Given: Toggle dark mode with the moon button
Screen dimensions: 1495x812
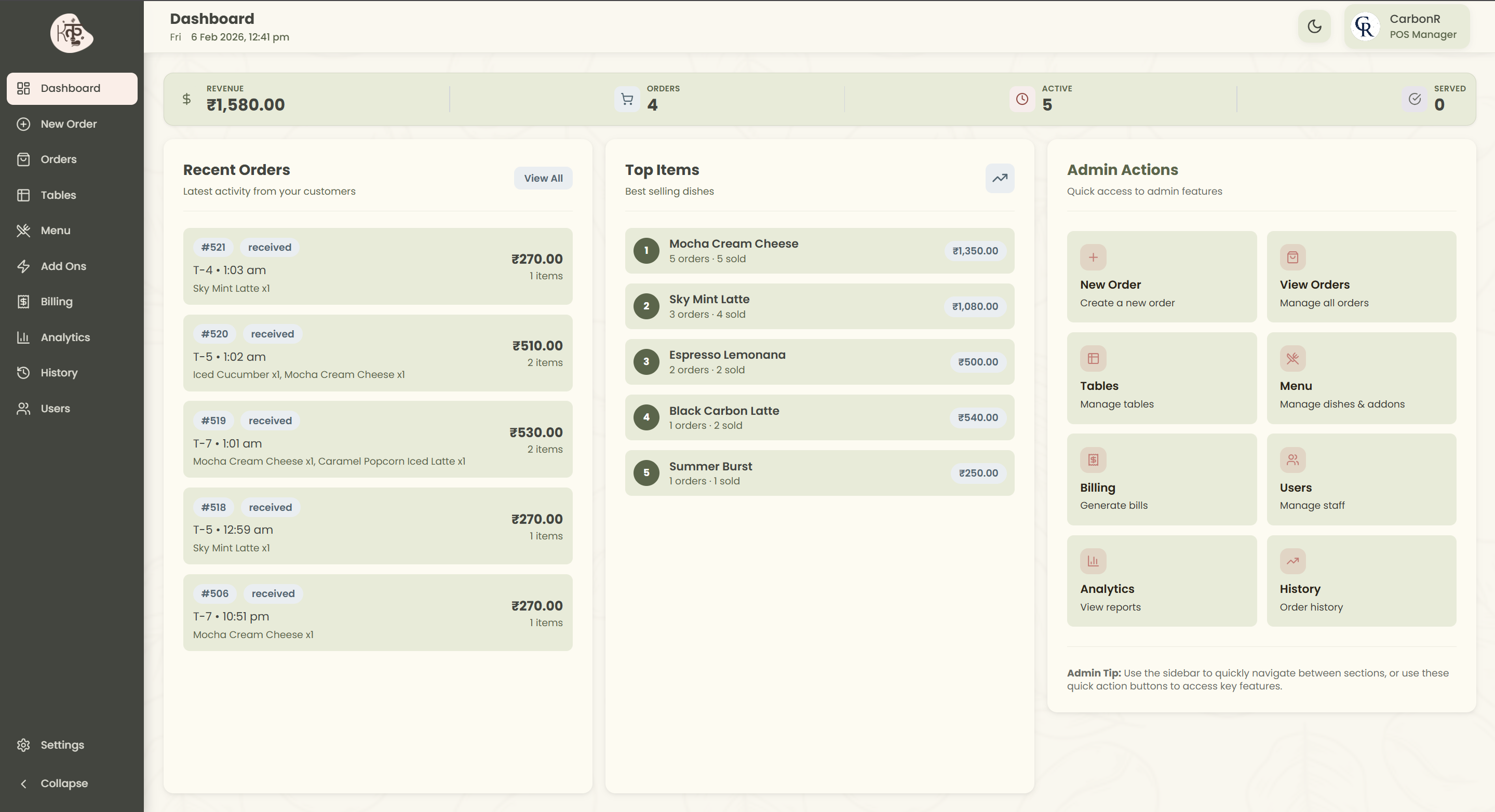Looking at the screenshot, I should tap(1314, 26).
